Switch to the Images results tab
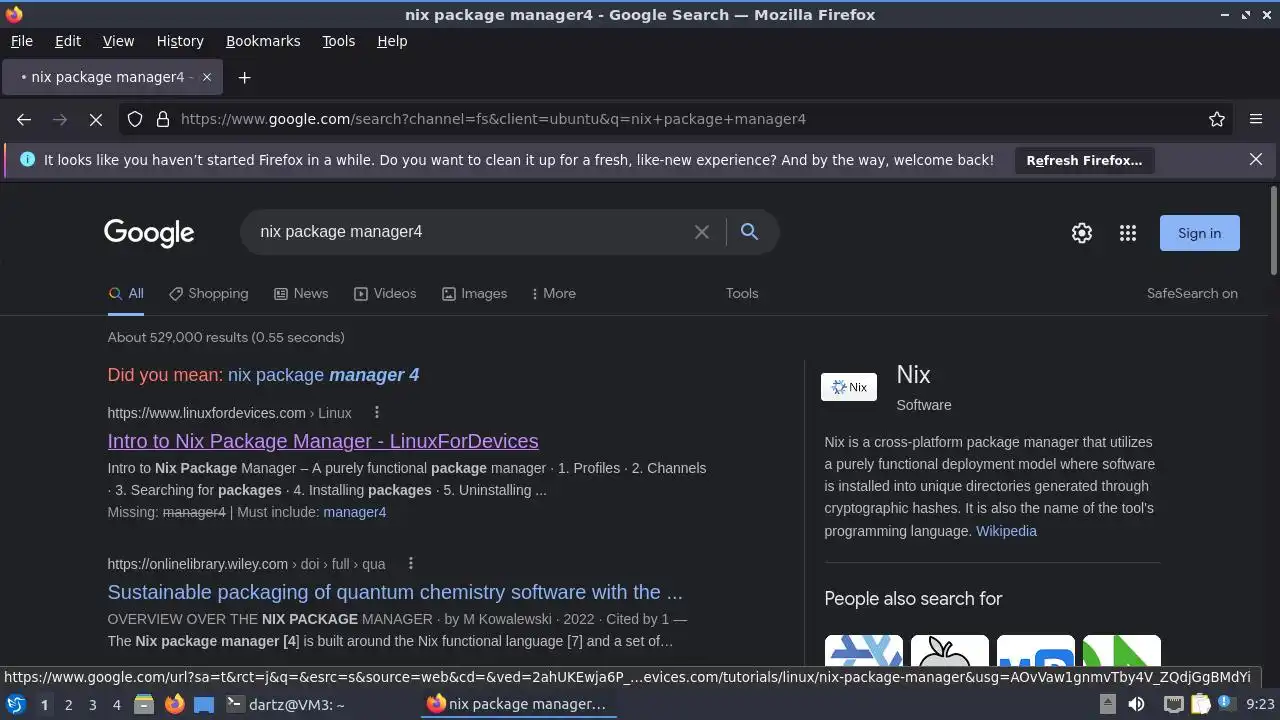The height and width of the screenshot is (720, 1280). point(474,293)
